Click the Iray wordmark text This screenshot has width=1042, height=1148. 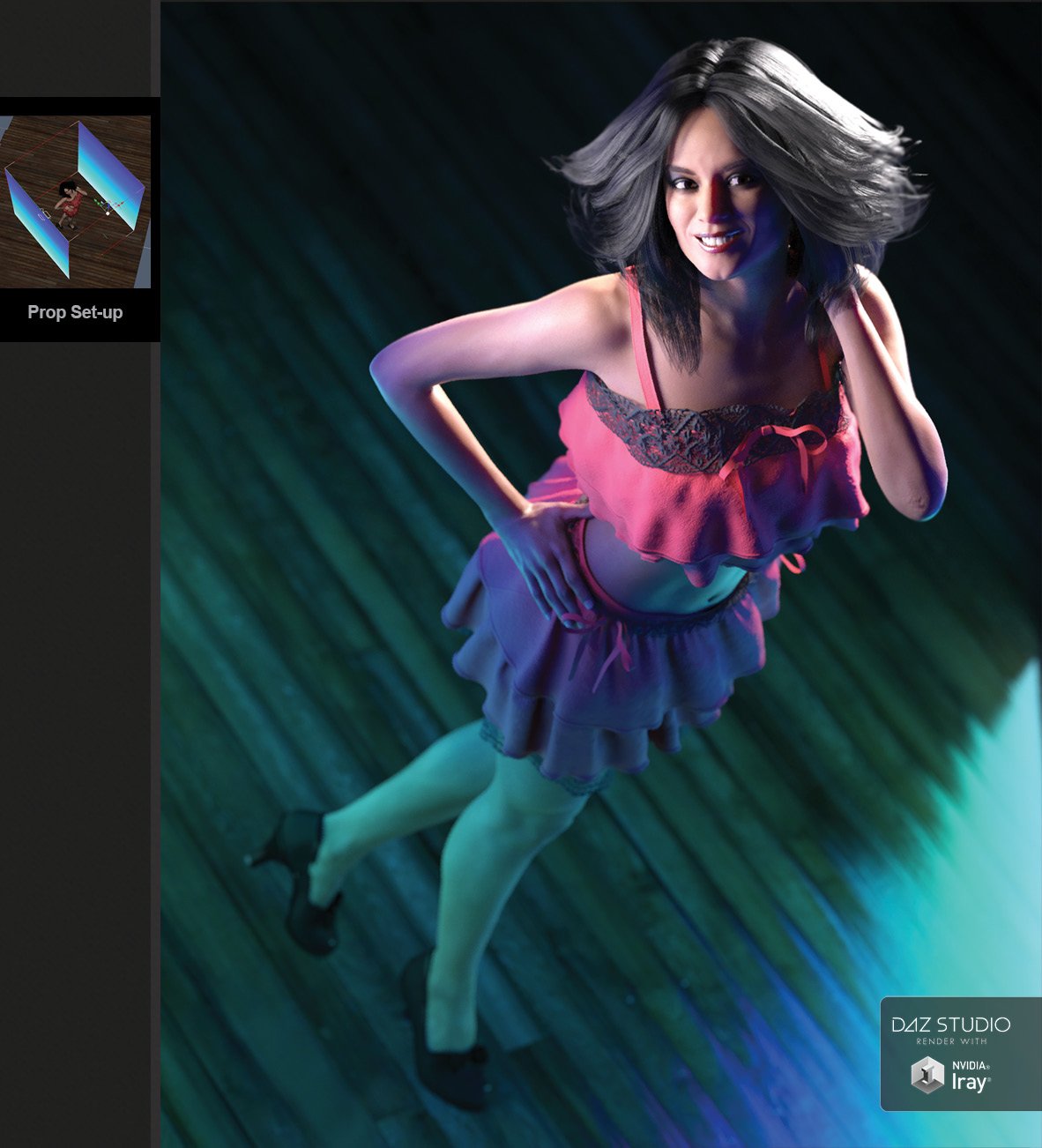(971, 1082)
